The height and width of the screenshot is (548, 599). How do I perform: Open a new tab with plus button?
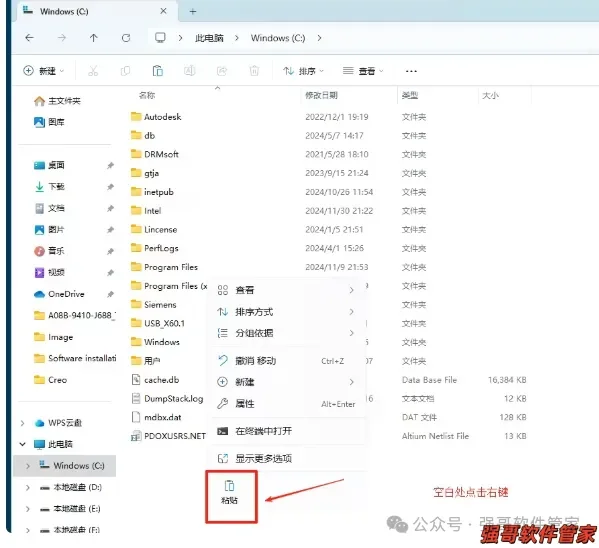coord(193,11)
